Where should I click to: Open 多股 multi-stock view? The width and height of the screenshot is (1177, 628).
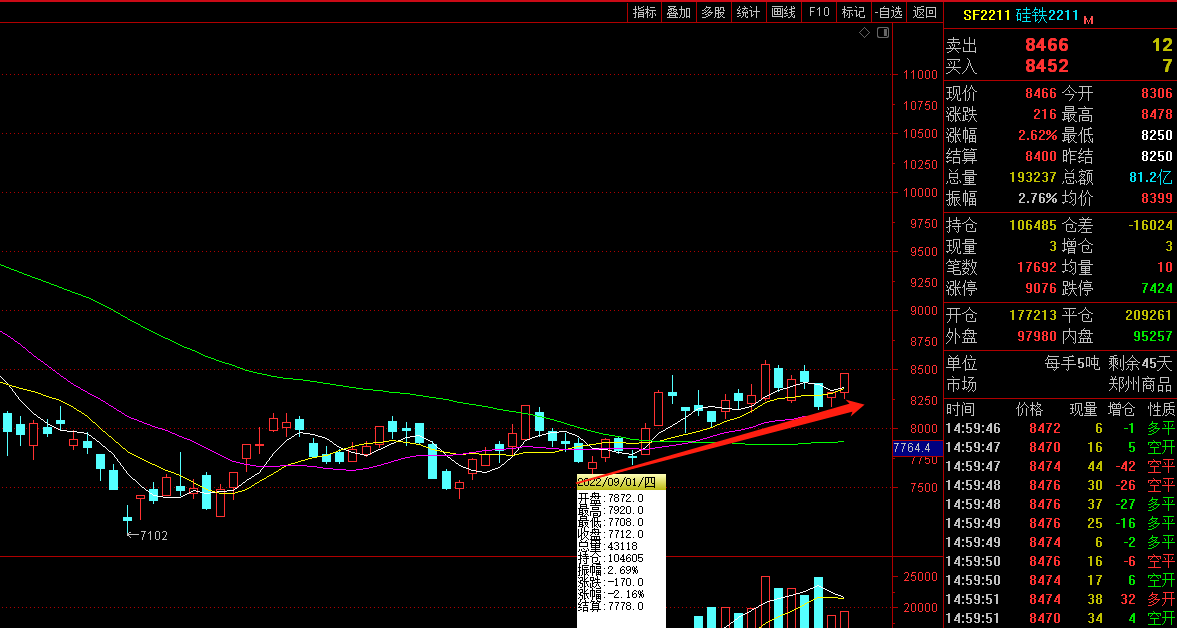point(713,13)
